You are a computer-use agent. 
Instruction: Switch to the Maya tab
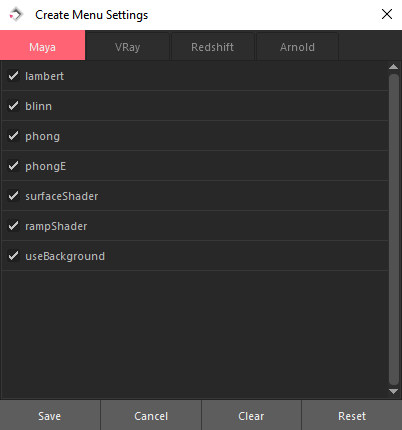pos(42,45)
